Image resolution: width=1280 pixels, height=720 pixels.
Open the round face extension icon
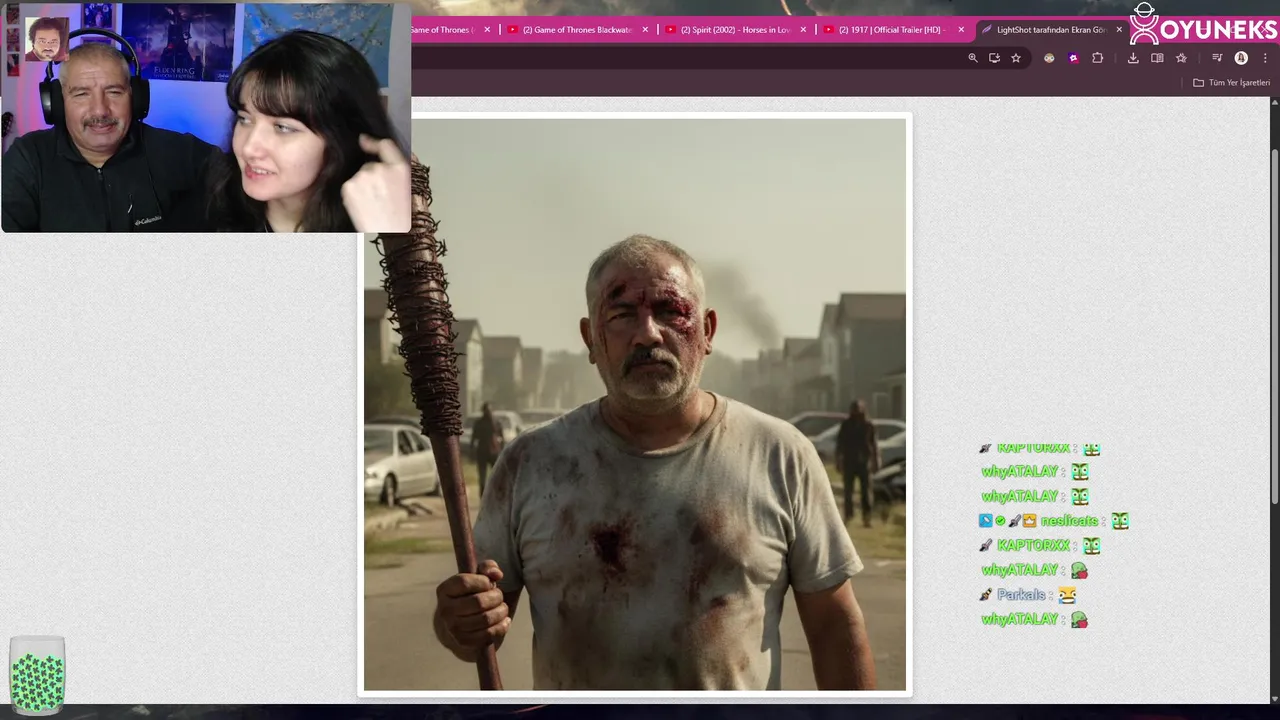pos(1049,58)
